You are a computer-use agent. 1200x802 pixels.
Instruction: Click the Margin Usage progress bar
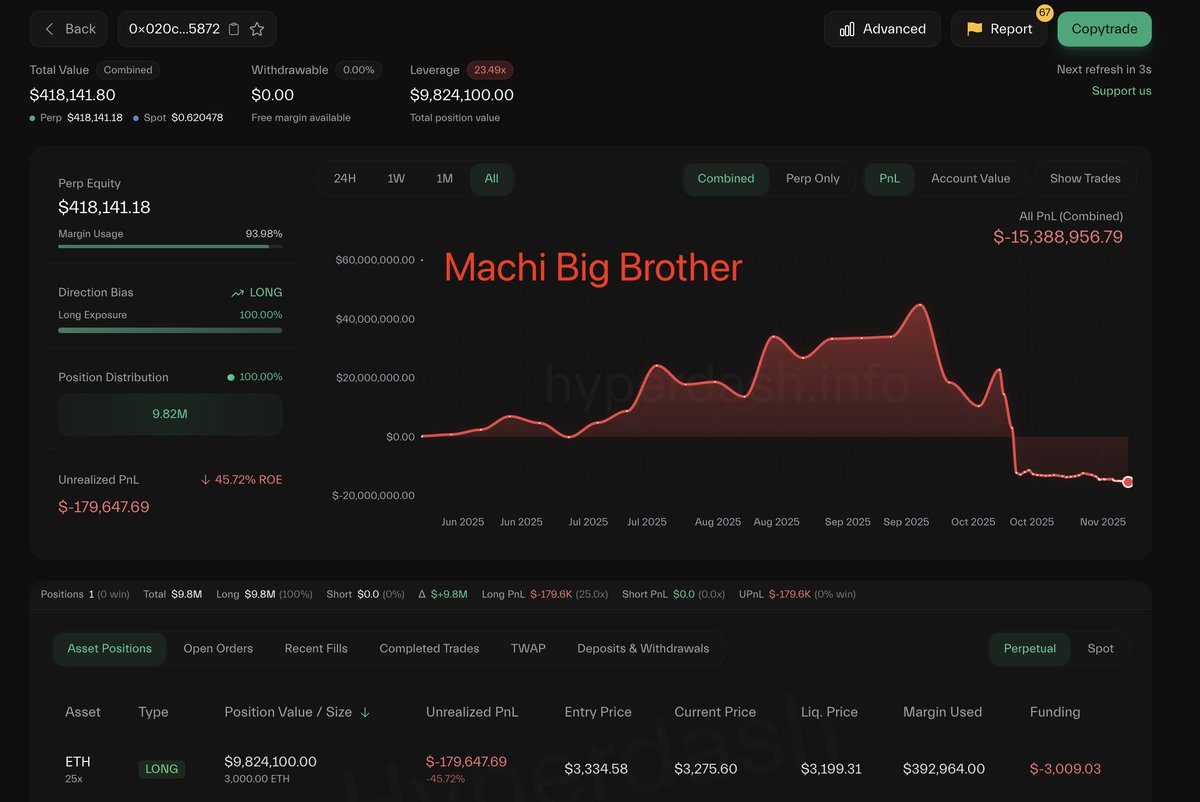point(170,246)
